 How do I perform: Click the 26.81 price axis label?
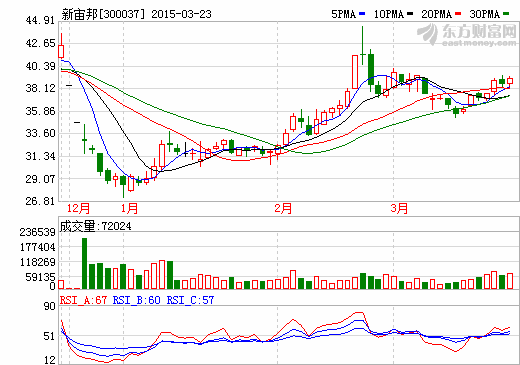(40, 201)
